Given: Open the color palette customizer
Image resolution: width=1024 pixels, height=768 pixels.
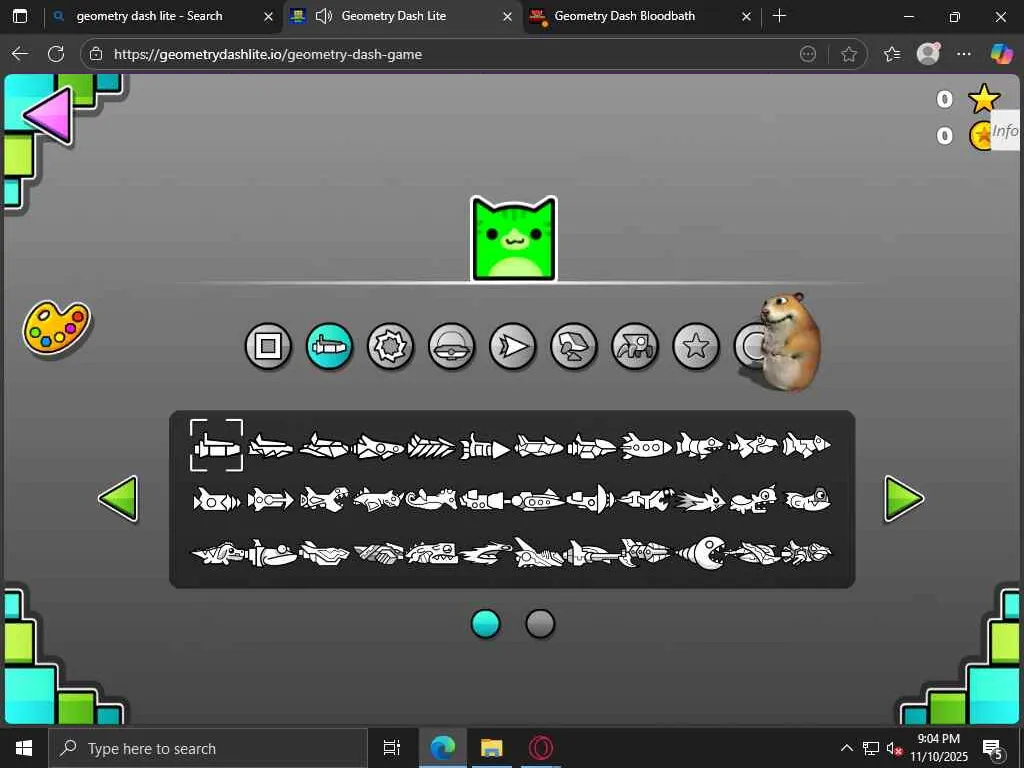Looking at the screenshot, I should [x=57, y=328].
